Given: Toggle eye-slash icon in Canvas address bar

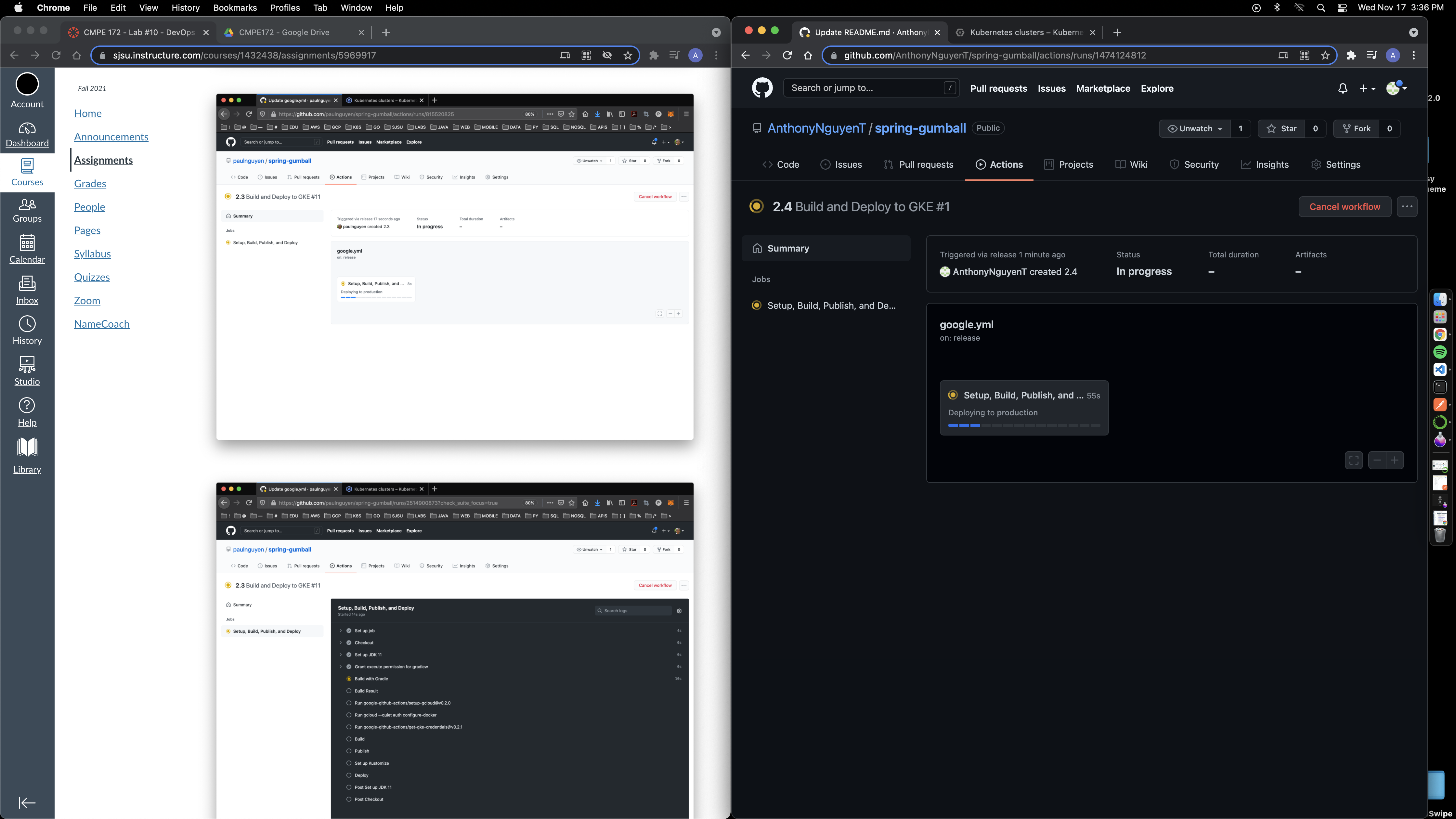Looking at the screenshot, I should point(607,55).
